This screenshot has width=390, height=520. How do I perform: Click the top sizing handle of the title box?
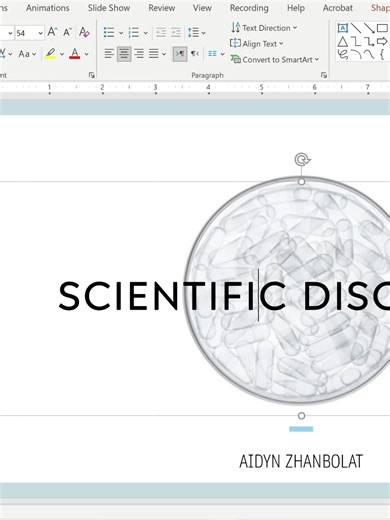pos(301,182)
